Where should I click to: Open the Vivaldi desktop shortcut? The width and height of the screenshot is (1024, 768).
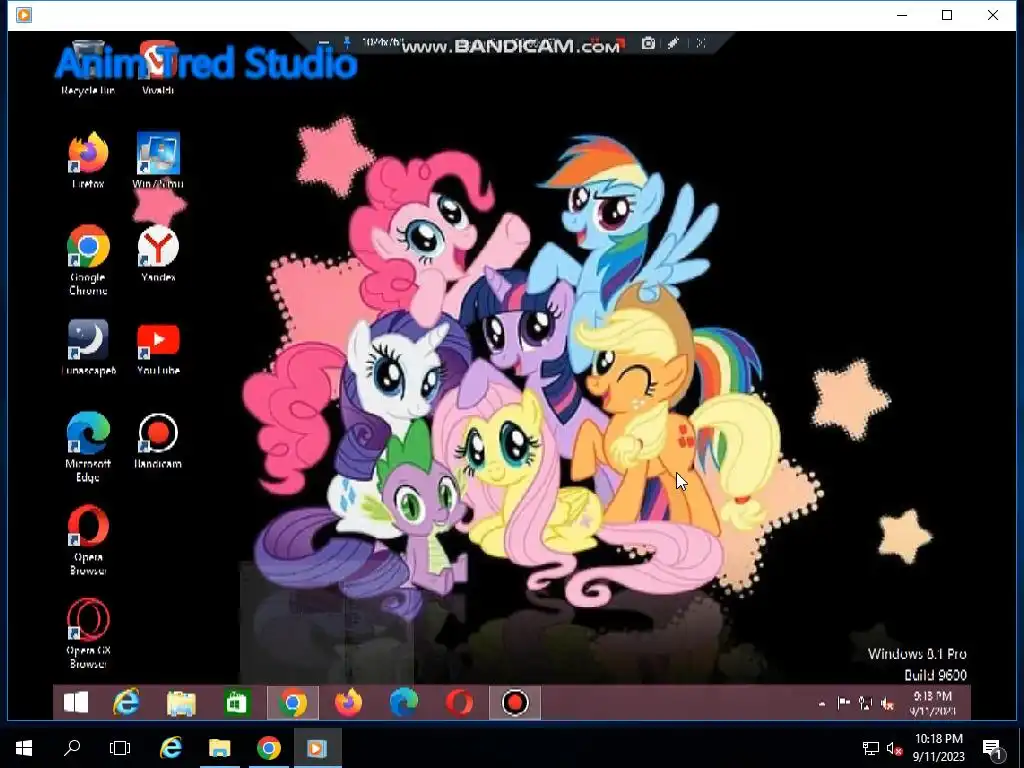(158, 67)
